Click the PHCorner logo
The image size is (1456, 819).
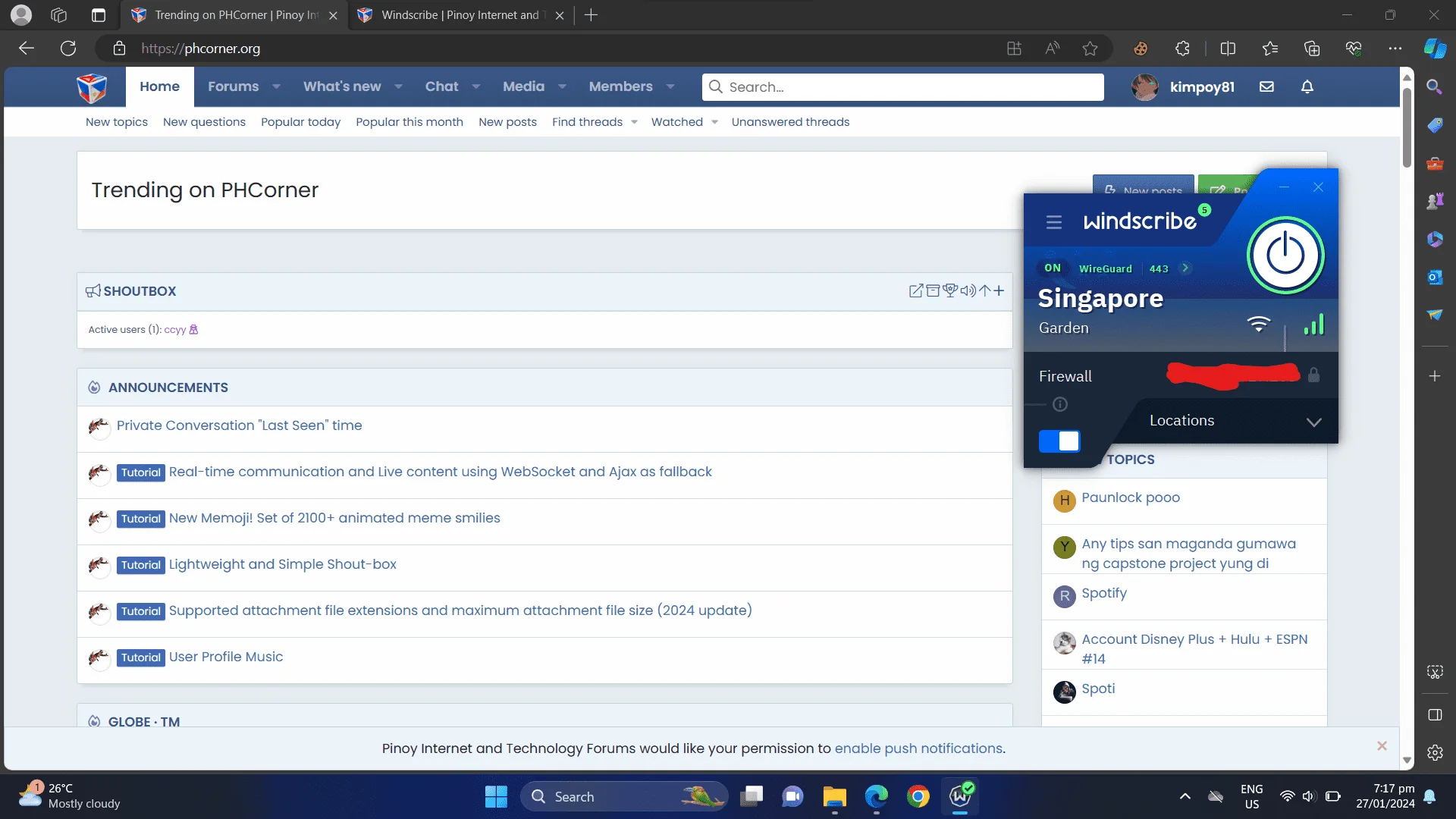pos(91,87)
